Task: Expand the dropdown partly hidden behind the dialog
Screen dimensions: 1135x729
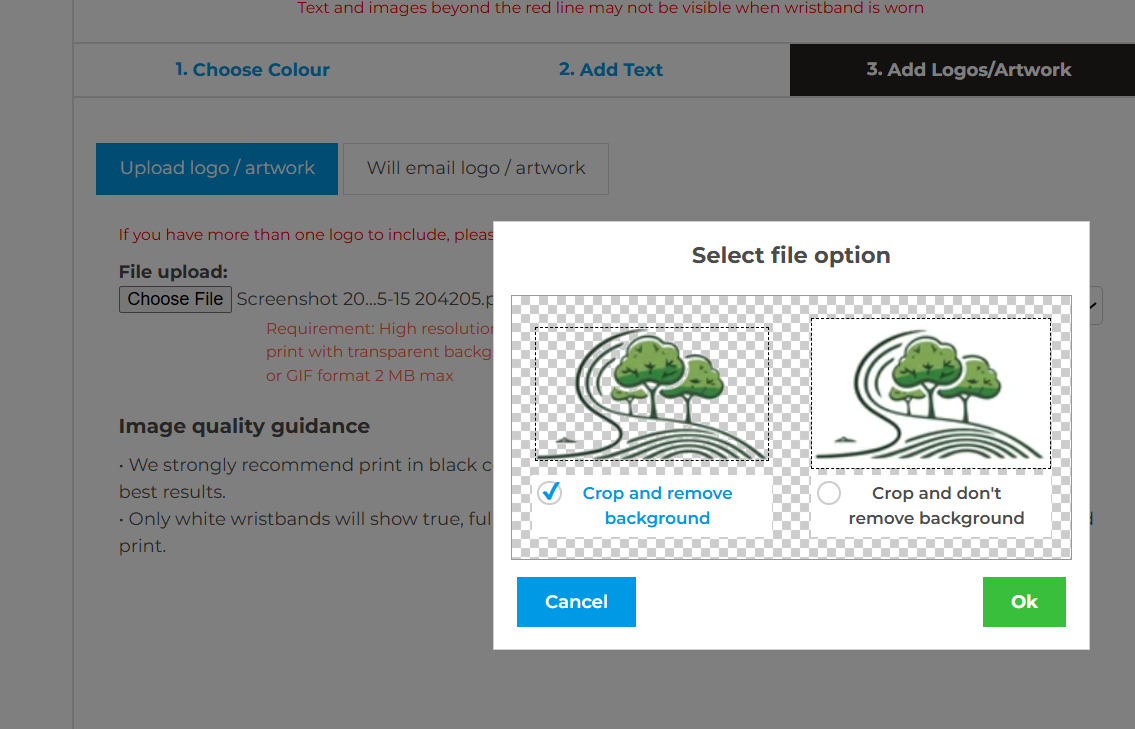Action: point(1096,304)
